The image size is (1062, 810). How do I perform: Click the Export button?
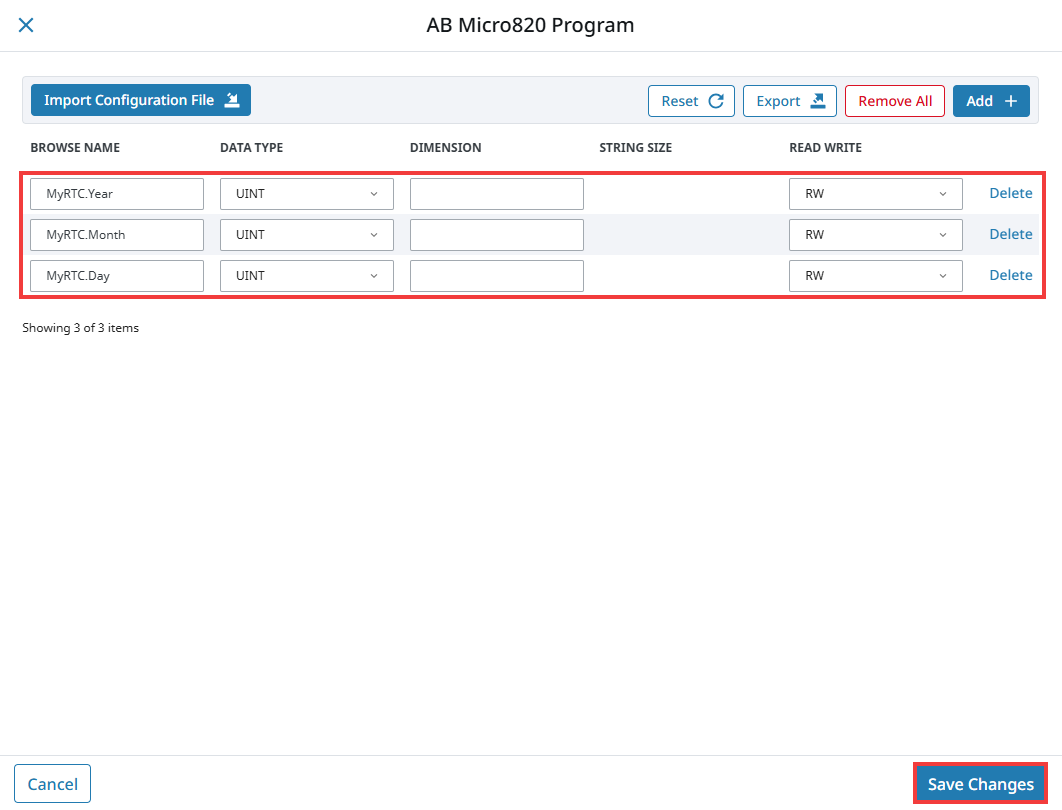click(790, 101)
